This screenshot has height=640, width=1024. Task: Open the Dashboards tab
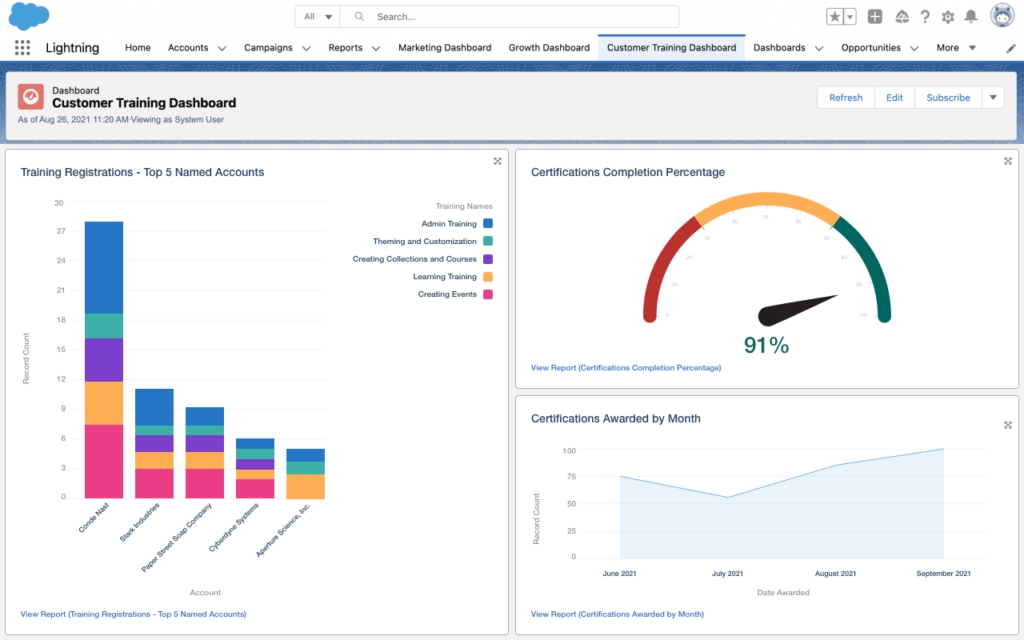[779, 48]
